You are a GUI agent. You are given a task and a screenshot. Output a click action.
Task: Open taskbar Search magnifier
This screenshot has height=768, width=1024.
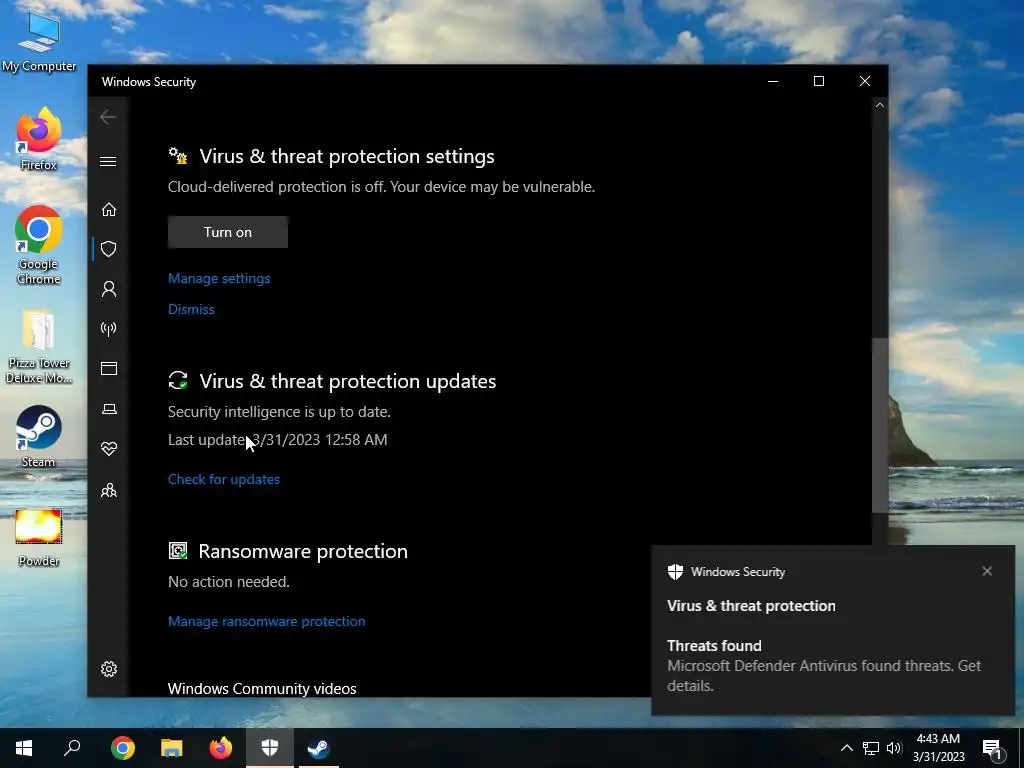click(x=72, y=748)
